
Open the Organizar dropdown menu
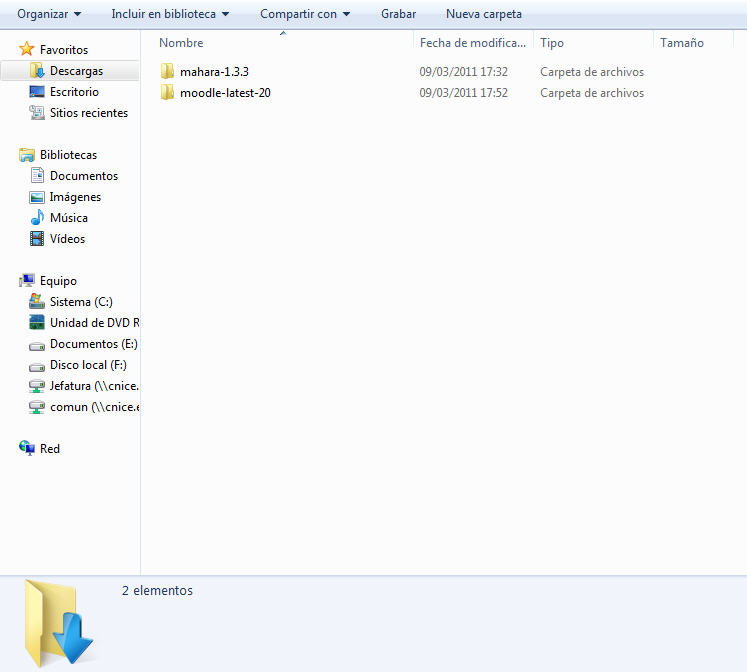(x=49, y=14)
